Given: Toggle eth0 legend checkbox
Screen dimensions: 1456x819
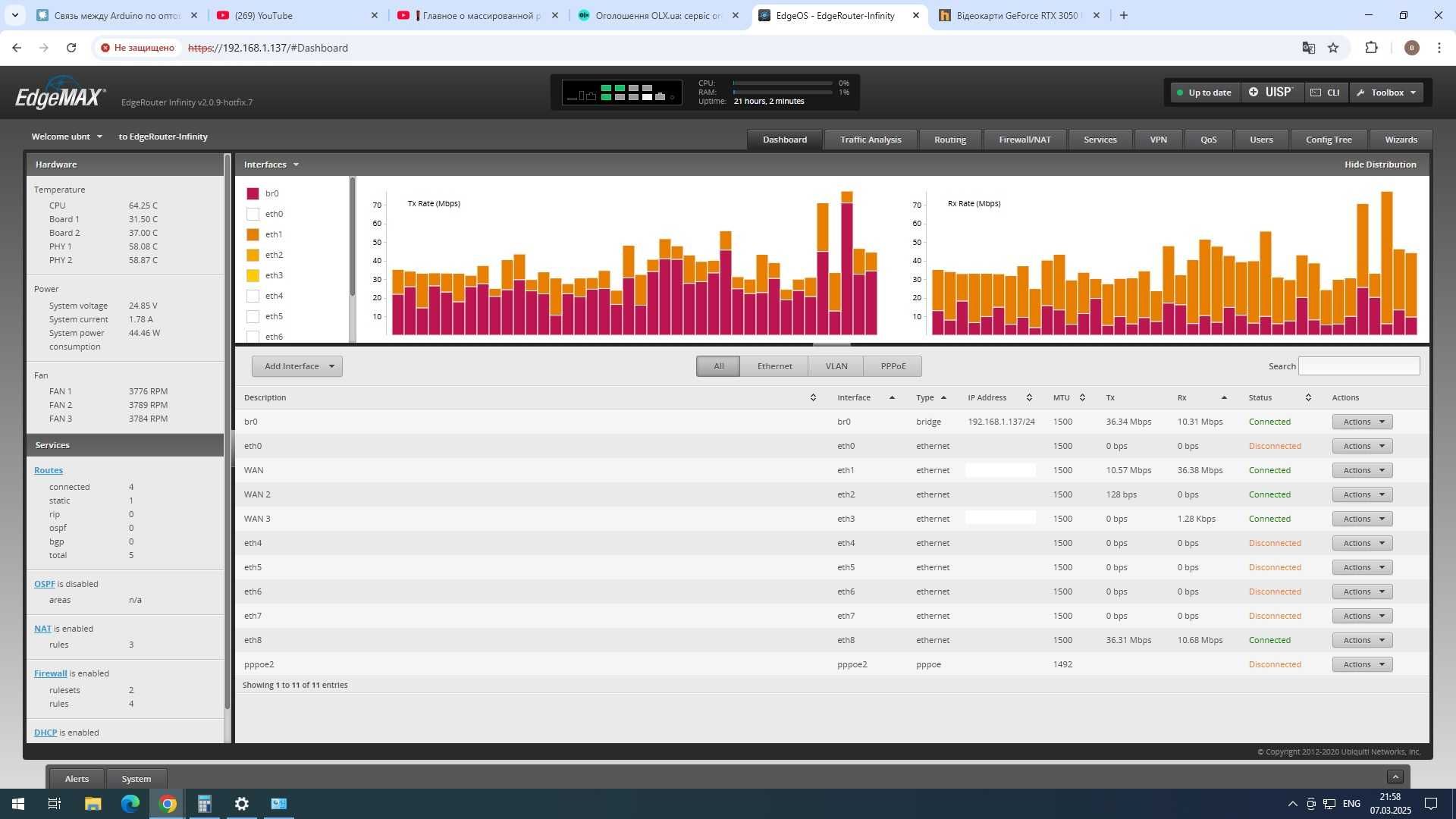Looking at the screenshot, I should tap(253, 214).
